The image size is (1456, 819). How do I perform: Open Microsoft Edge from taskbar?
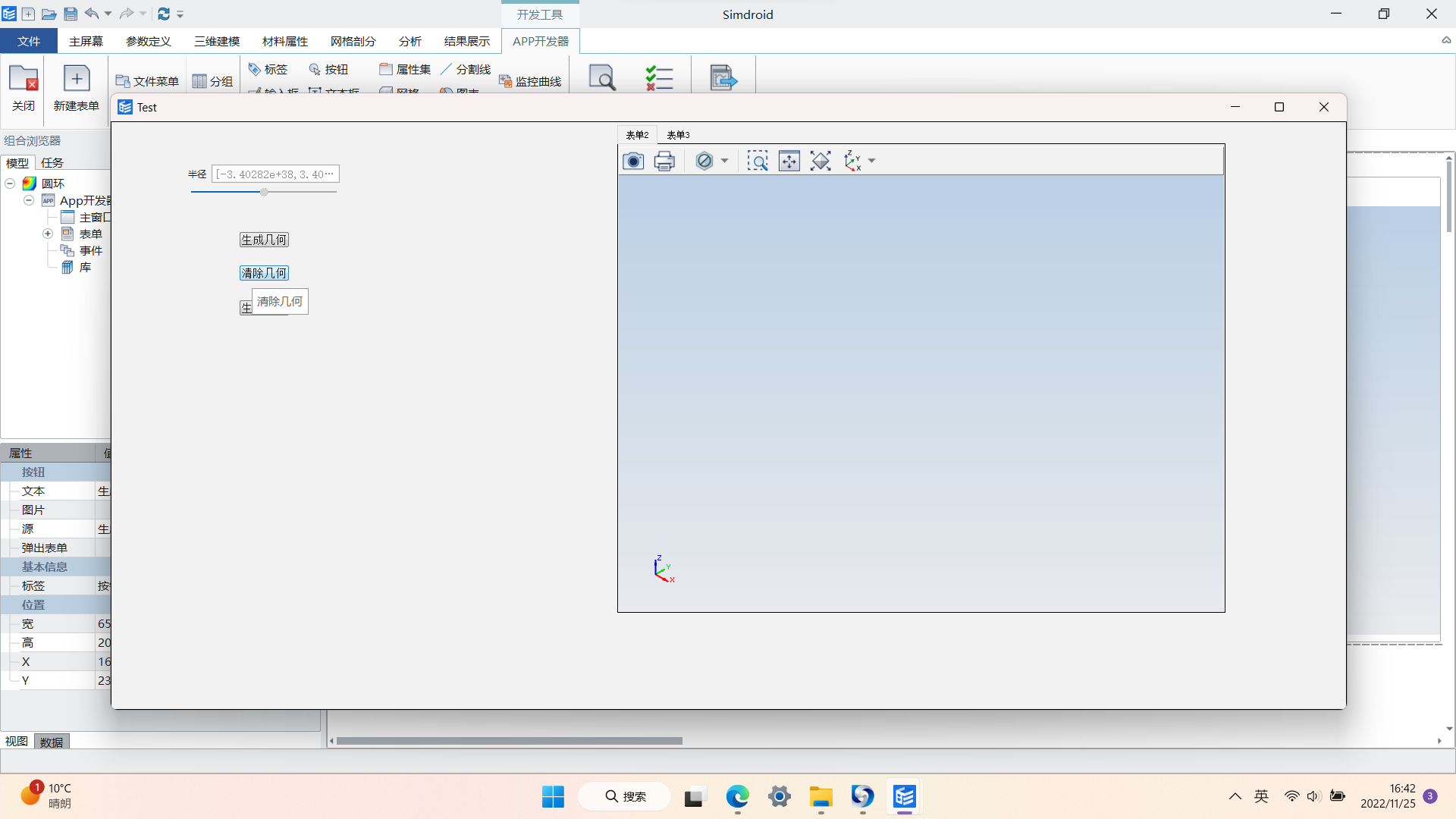[737, 796]
